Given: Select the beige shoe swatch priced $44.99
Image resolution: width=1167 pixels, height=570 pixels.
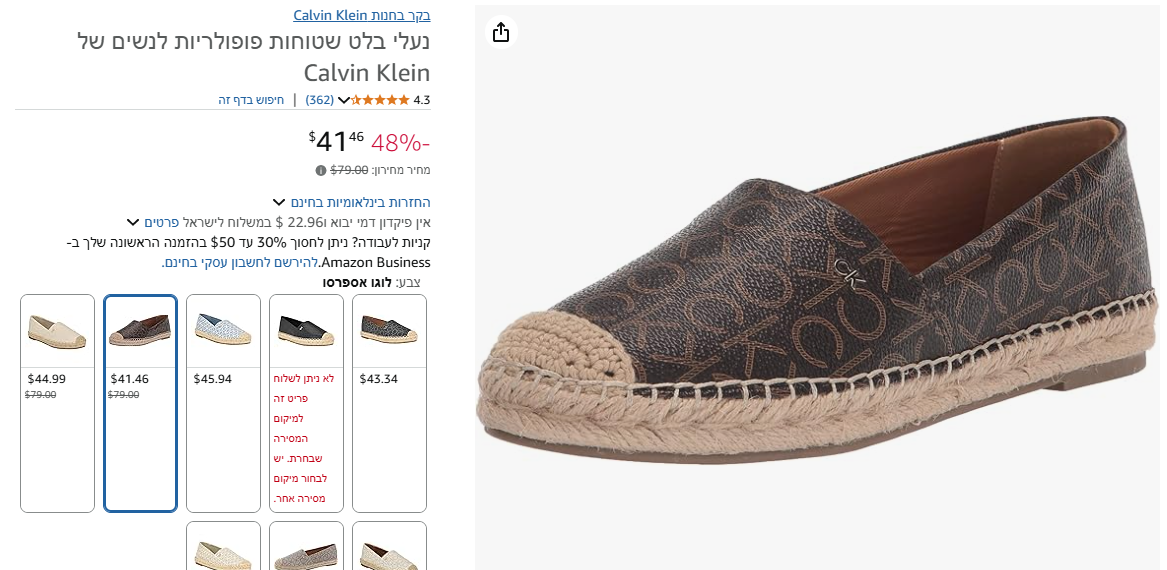Looking at the screenshot, I should click(x=57, y=332).
